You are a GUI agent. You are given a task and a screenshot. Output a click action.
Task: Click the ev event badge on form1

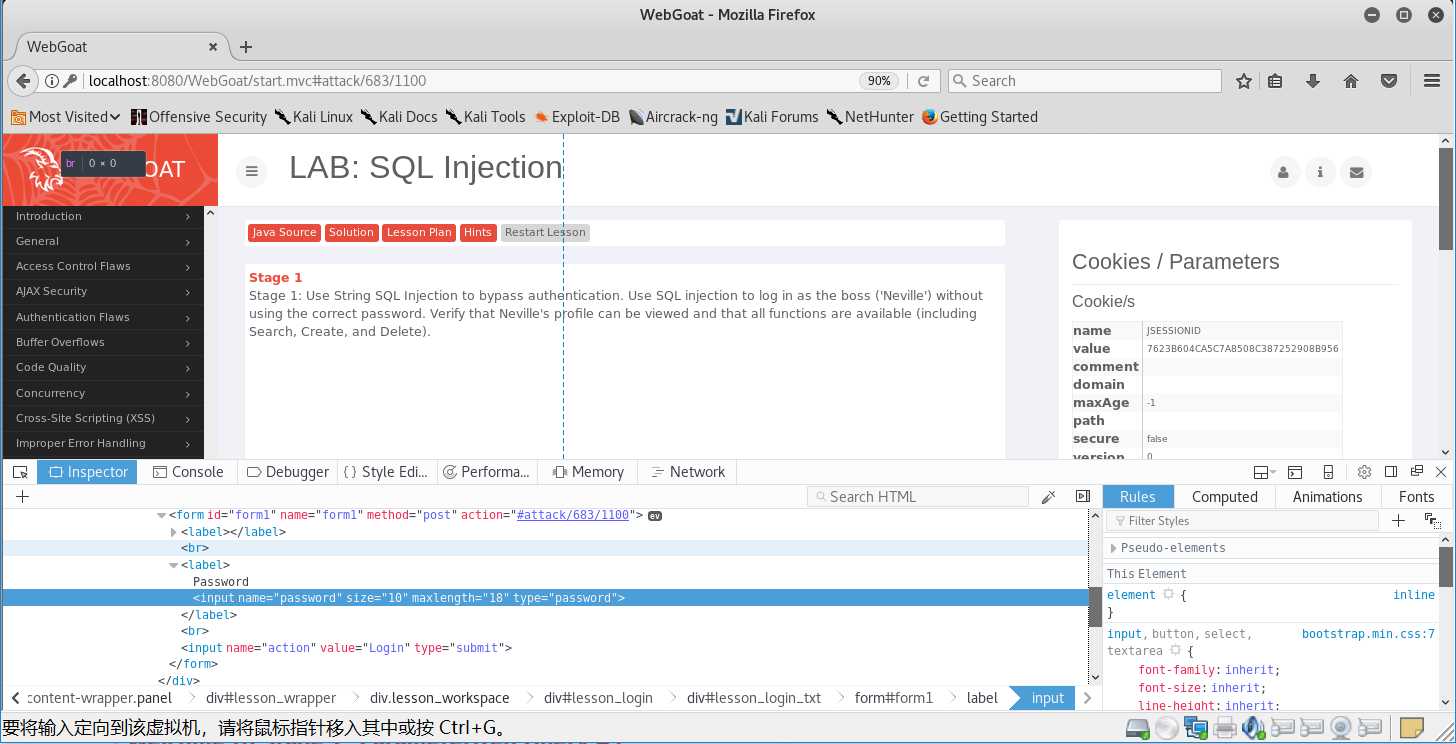point(656,516)
